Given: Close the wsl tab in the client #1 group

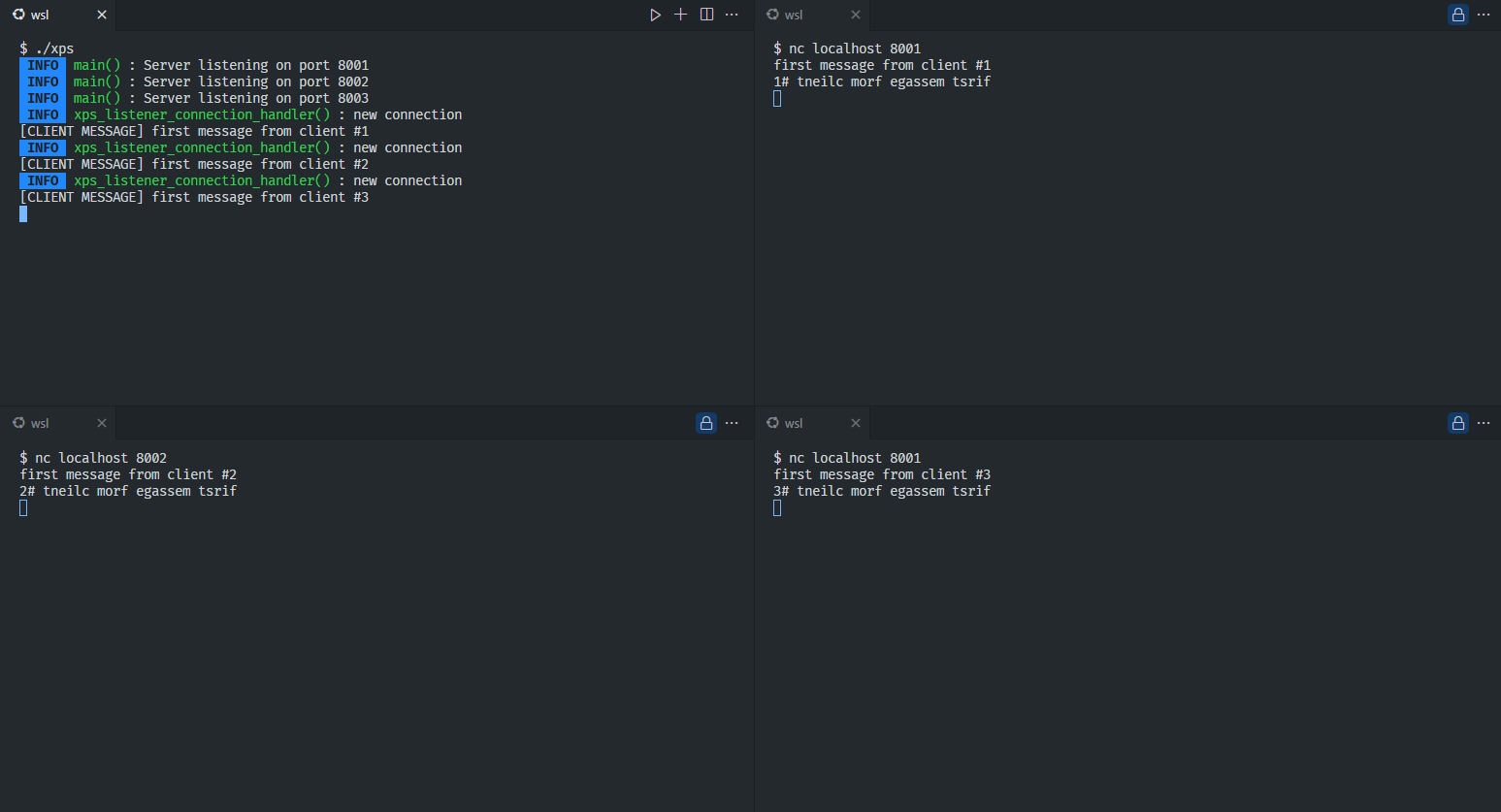Looking at the screenshot, I should click(856, 15).
